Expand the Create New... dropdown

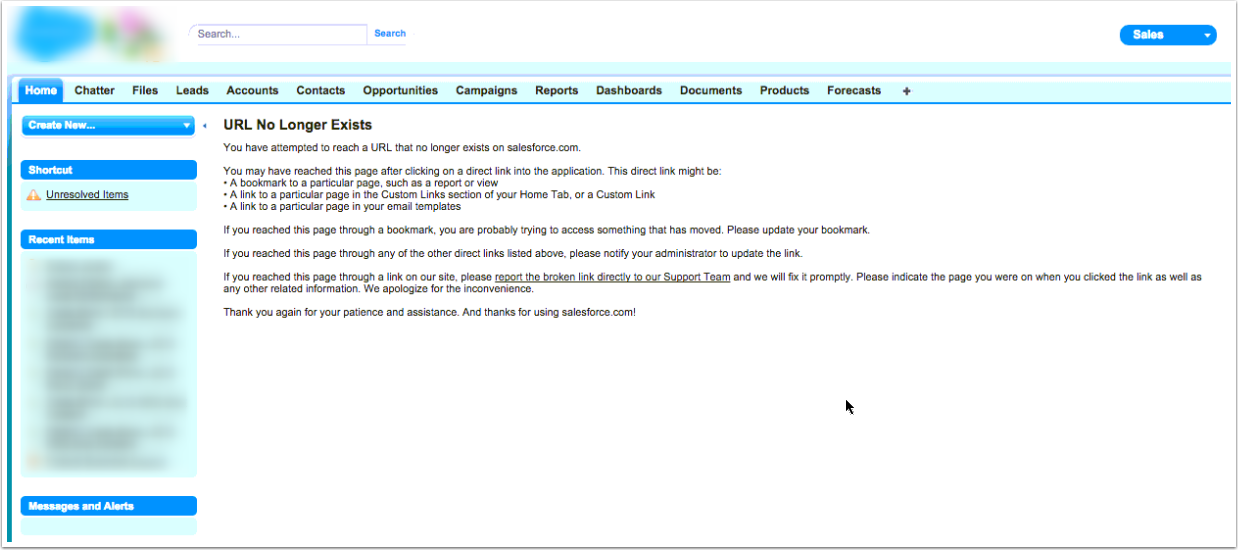click(109, 125)
